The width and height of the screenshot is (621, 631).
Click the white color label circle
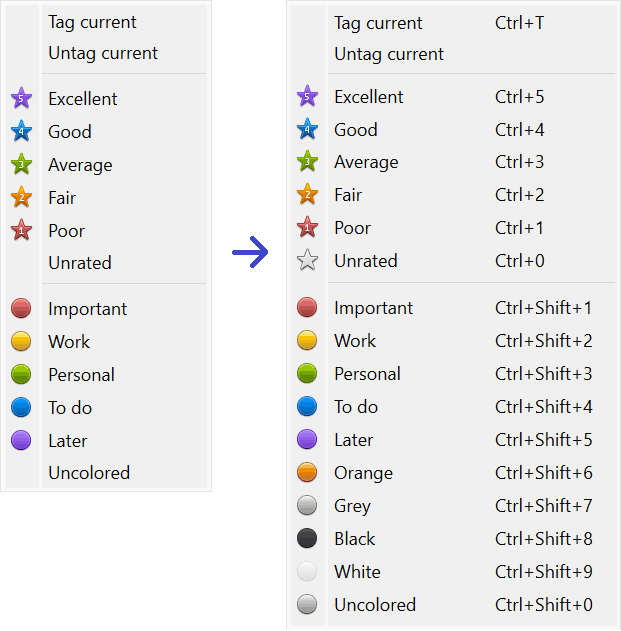click(307, 572)
